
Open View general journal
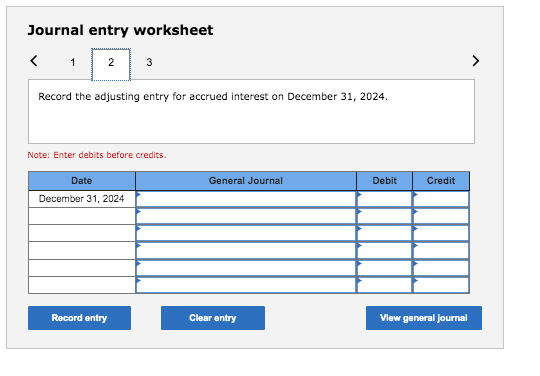[x=424, y=318]
